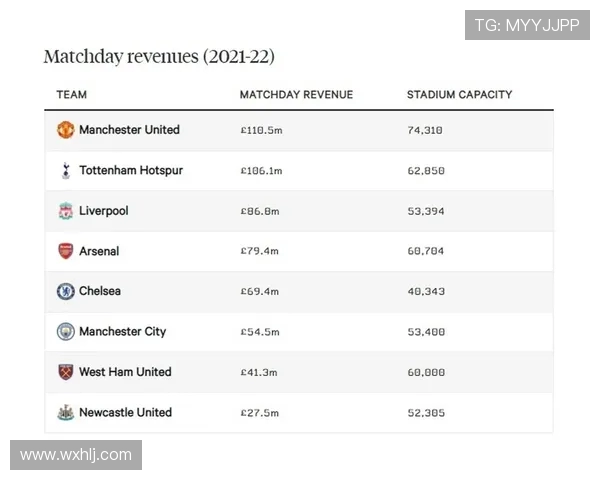Screen dimensions: 600x480
Task: Open the Manchester United team name
Action: coord(129,130)
